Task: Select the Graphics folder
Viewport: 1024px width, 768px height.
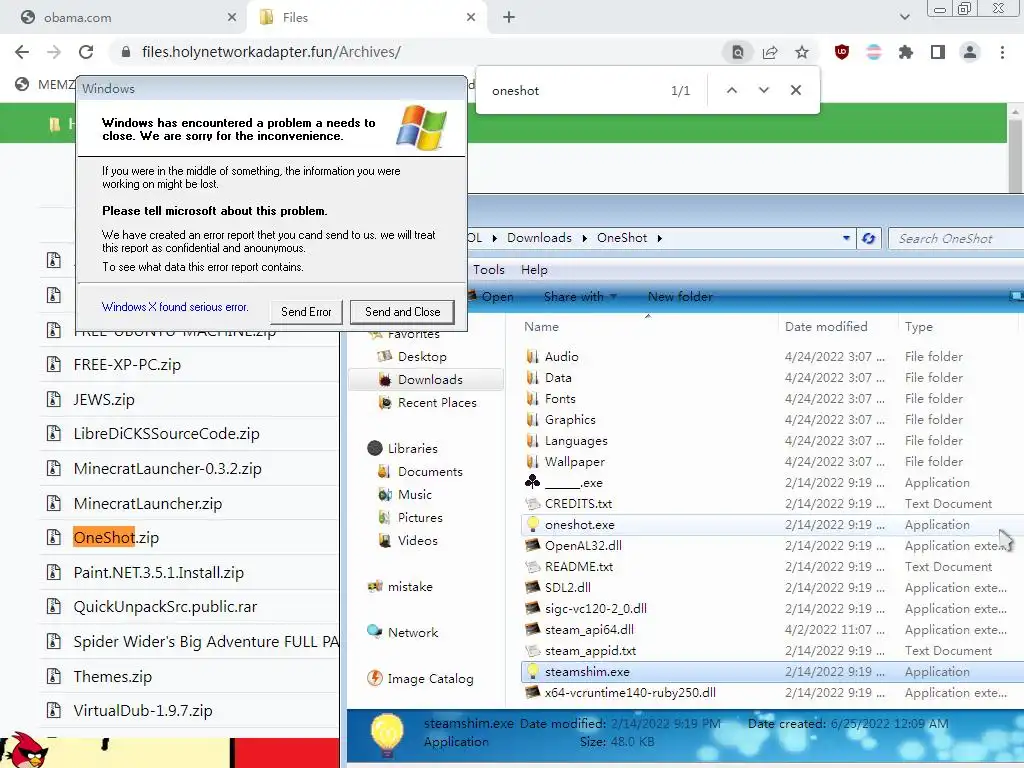Action: click(570, 420)
